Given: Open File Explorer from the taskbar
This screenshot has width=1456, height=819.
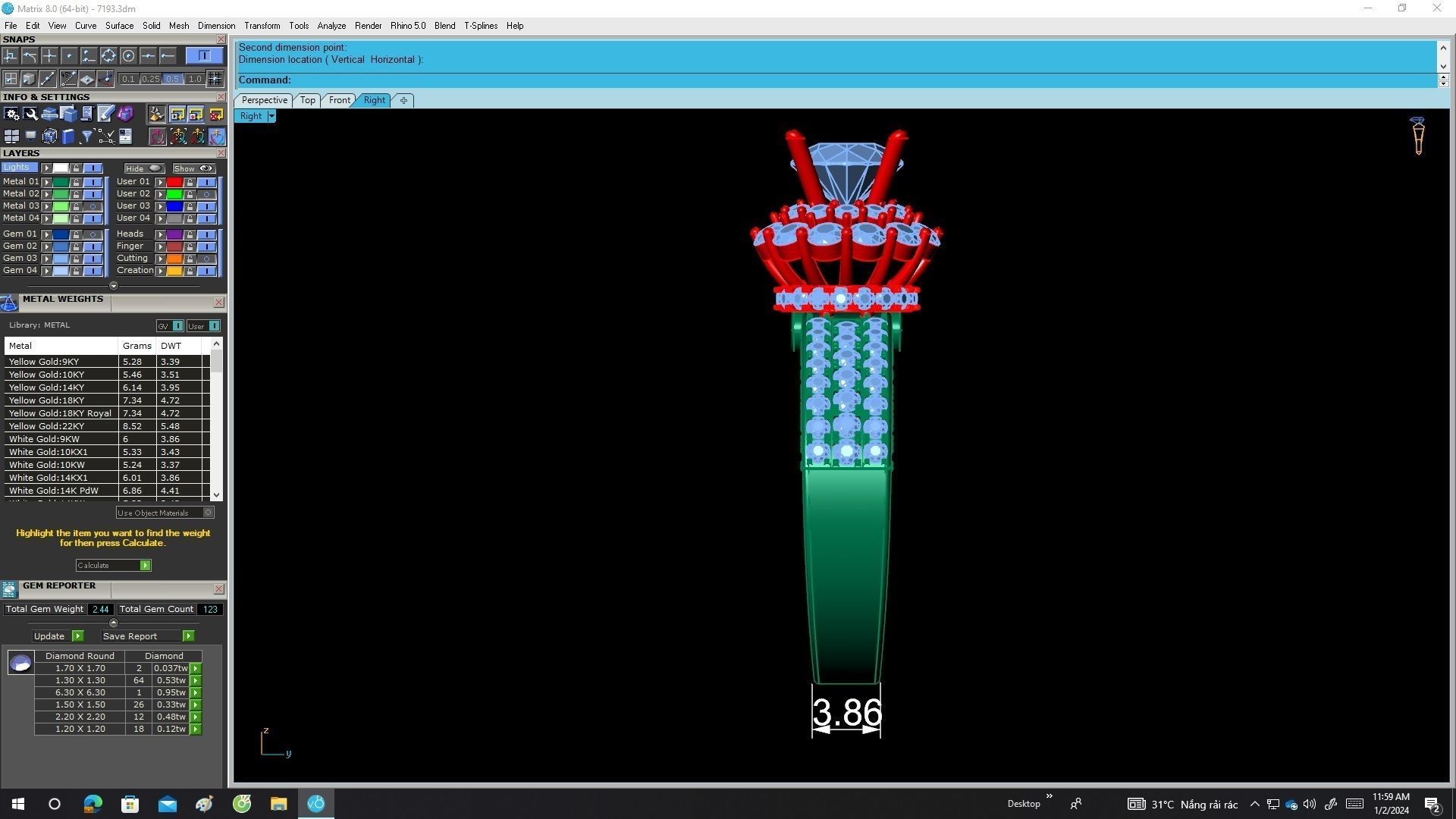Looking at the screenshot, I should pyautogui.click(x=278, y=804).
